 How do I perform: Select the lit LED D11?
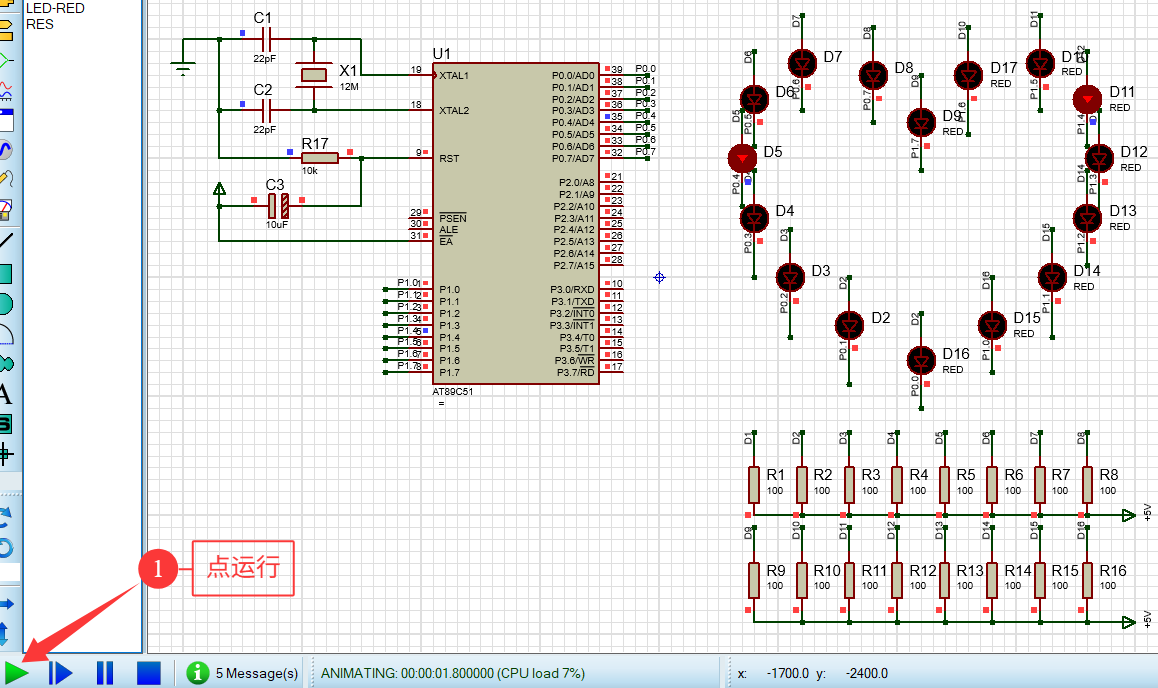point(1087,98)
